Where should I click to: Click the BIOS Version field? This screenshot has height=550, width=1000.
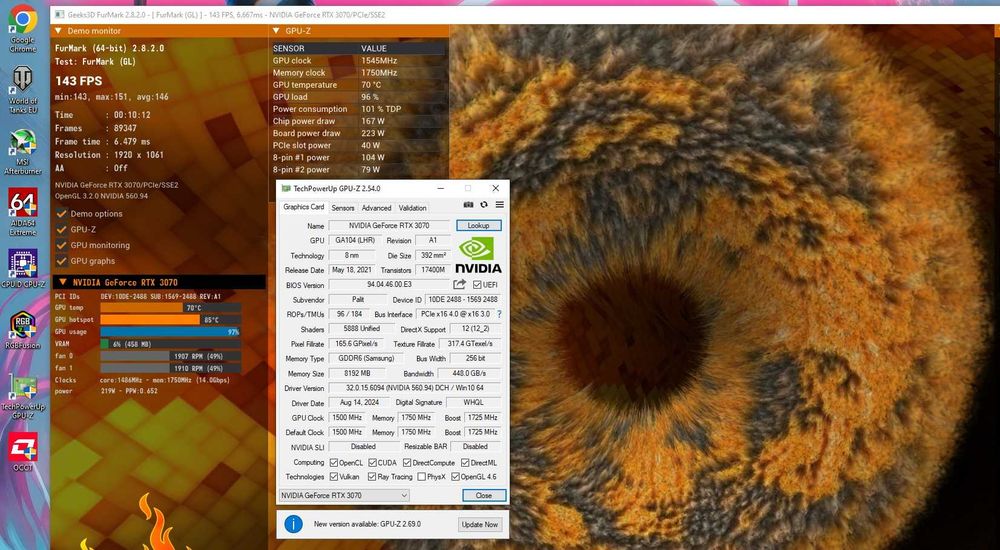(389, 285)
